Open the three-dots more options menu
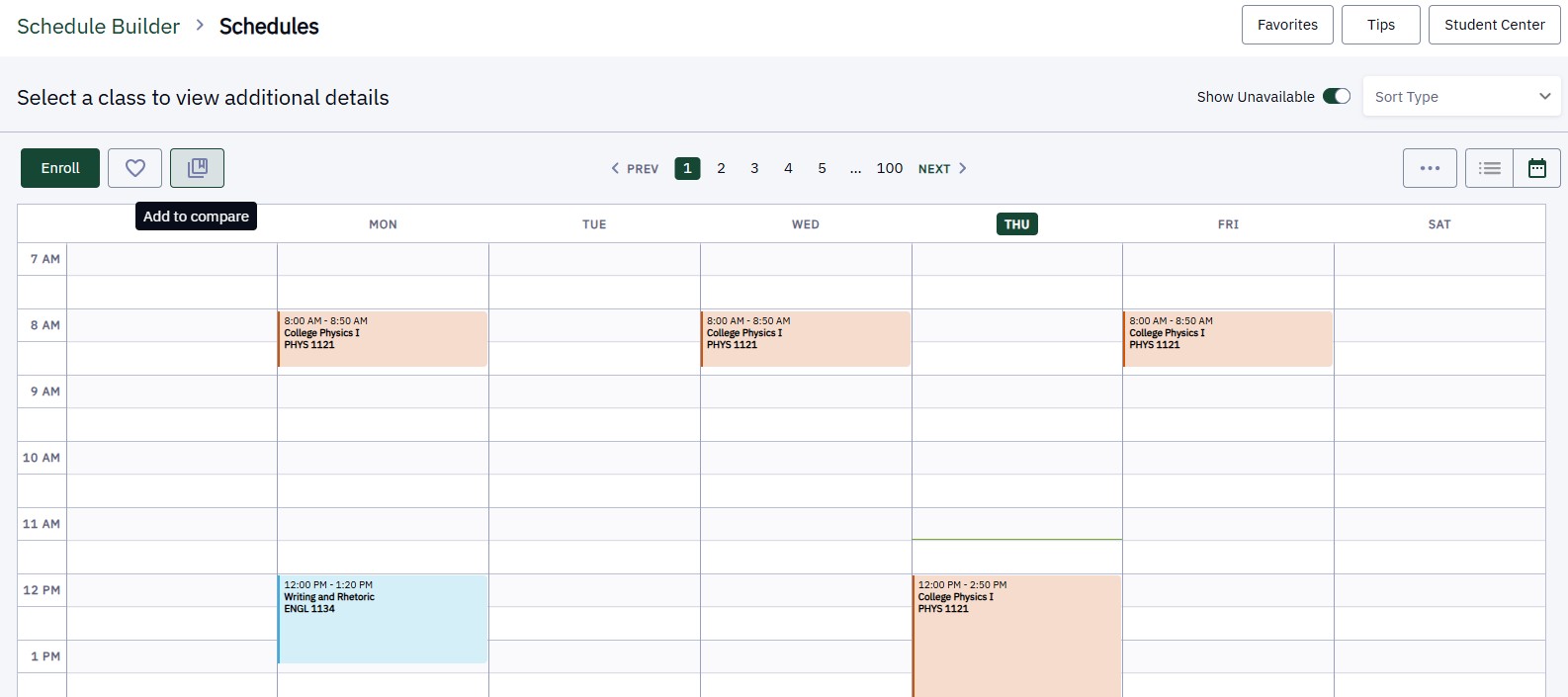 tap(1430, 168)
